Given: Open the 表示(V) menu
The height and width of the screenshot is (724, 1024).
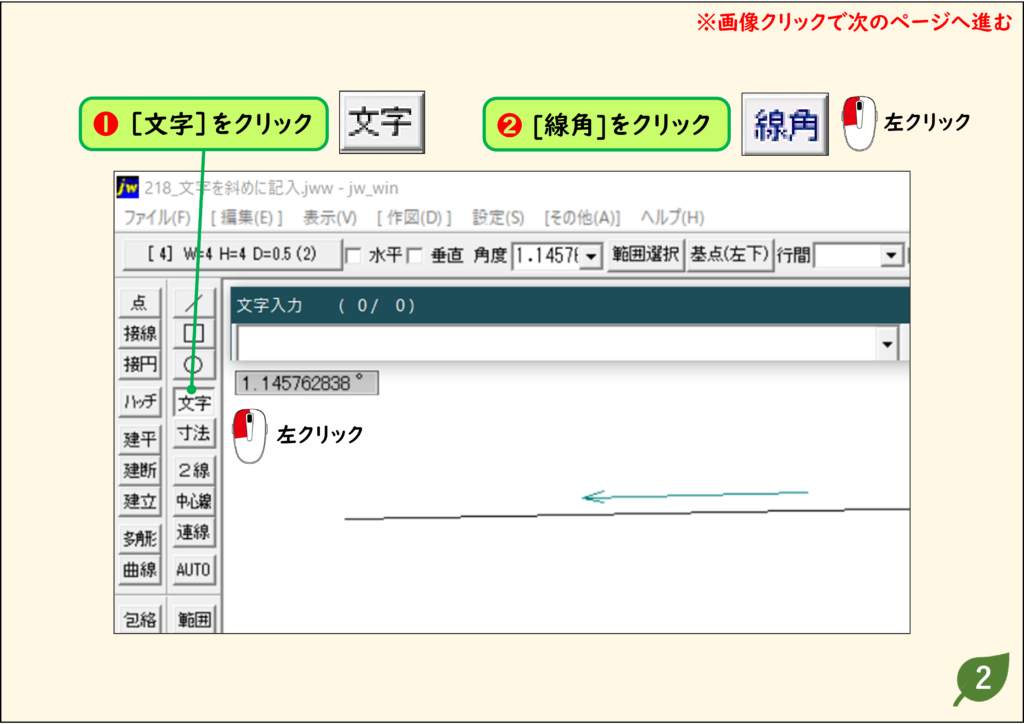Looking at the screenshot, I should (x=330, y=217).
